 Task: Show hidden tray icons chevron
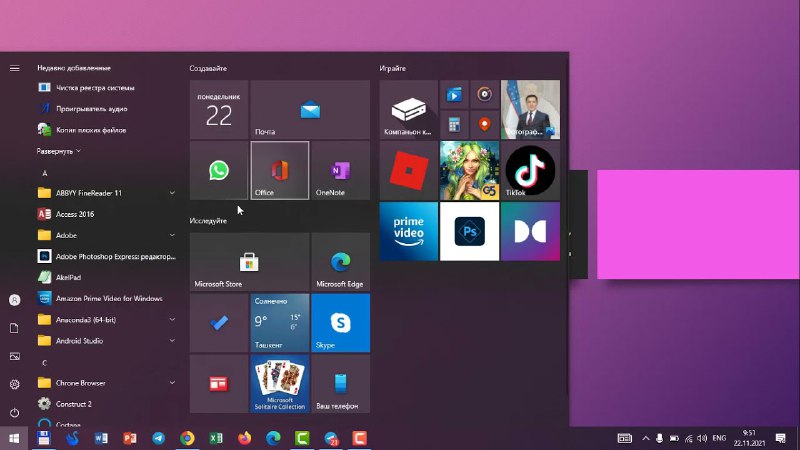[x=645, y=438]
